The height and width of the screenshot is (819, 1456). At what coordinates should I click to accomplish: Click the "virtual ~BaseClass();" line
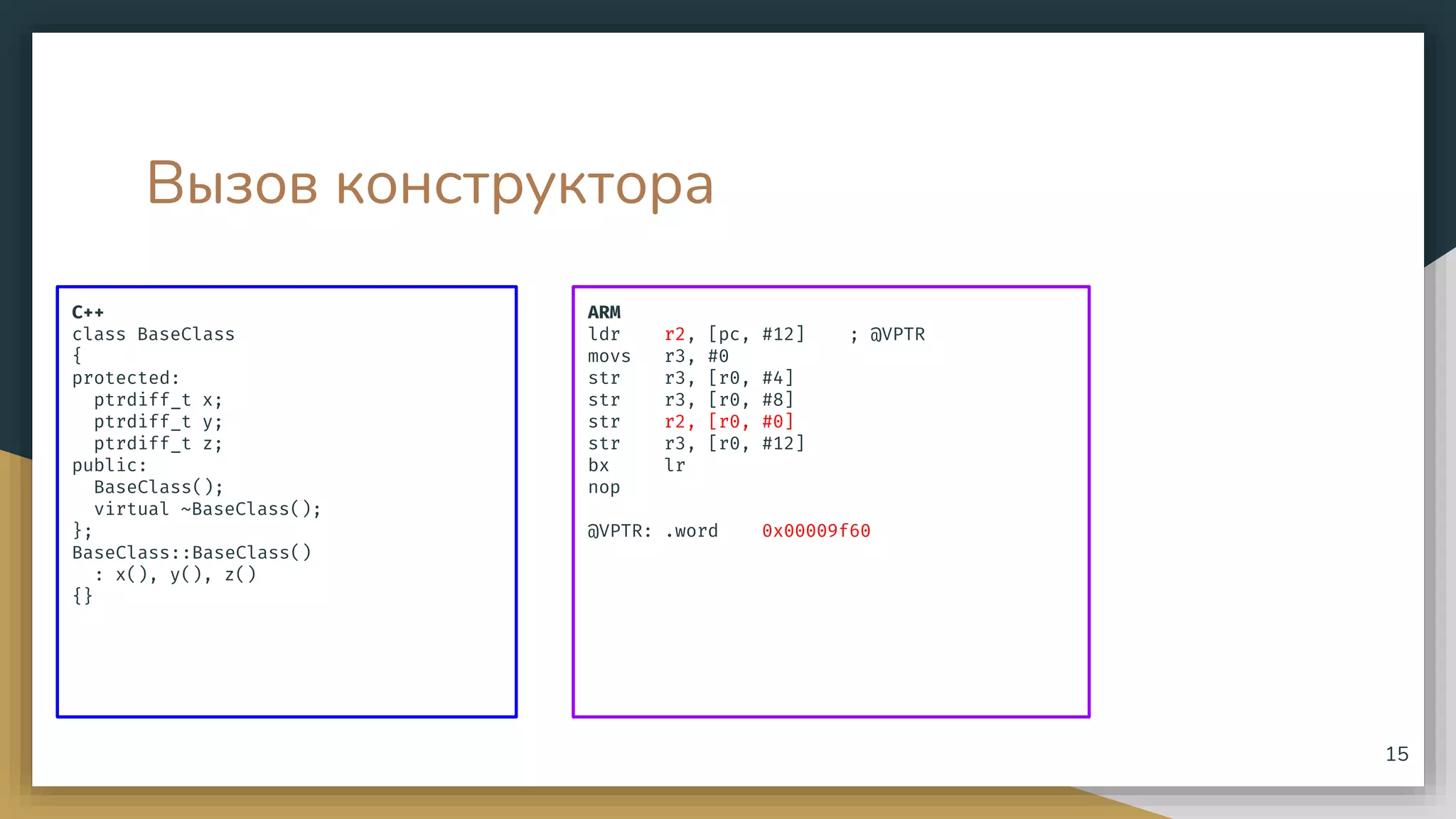tap(208, 509)
